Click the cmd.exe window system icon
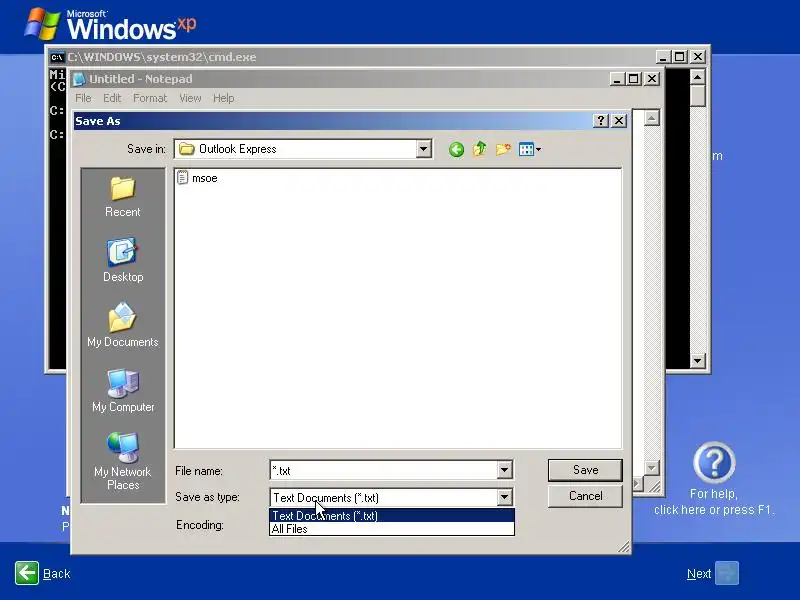This screenshot has height=600, width=800. [57, 57]
